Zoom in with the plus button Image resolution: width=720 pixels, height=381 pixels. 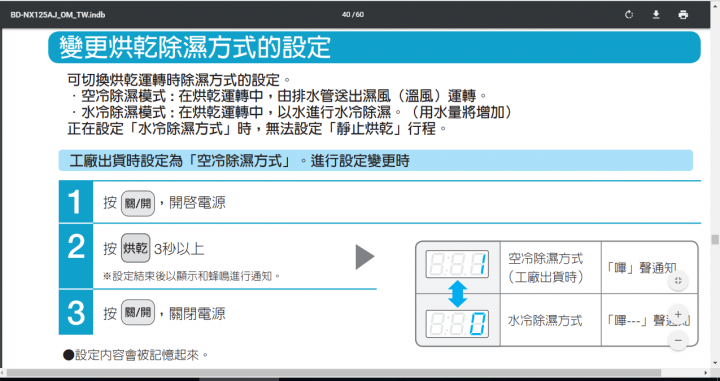[678, 314]
